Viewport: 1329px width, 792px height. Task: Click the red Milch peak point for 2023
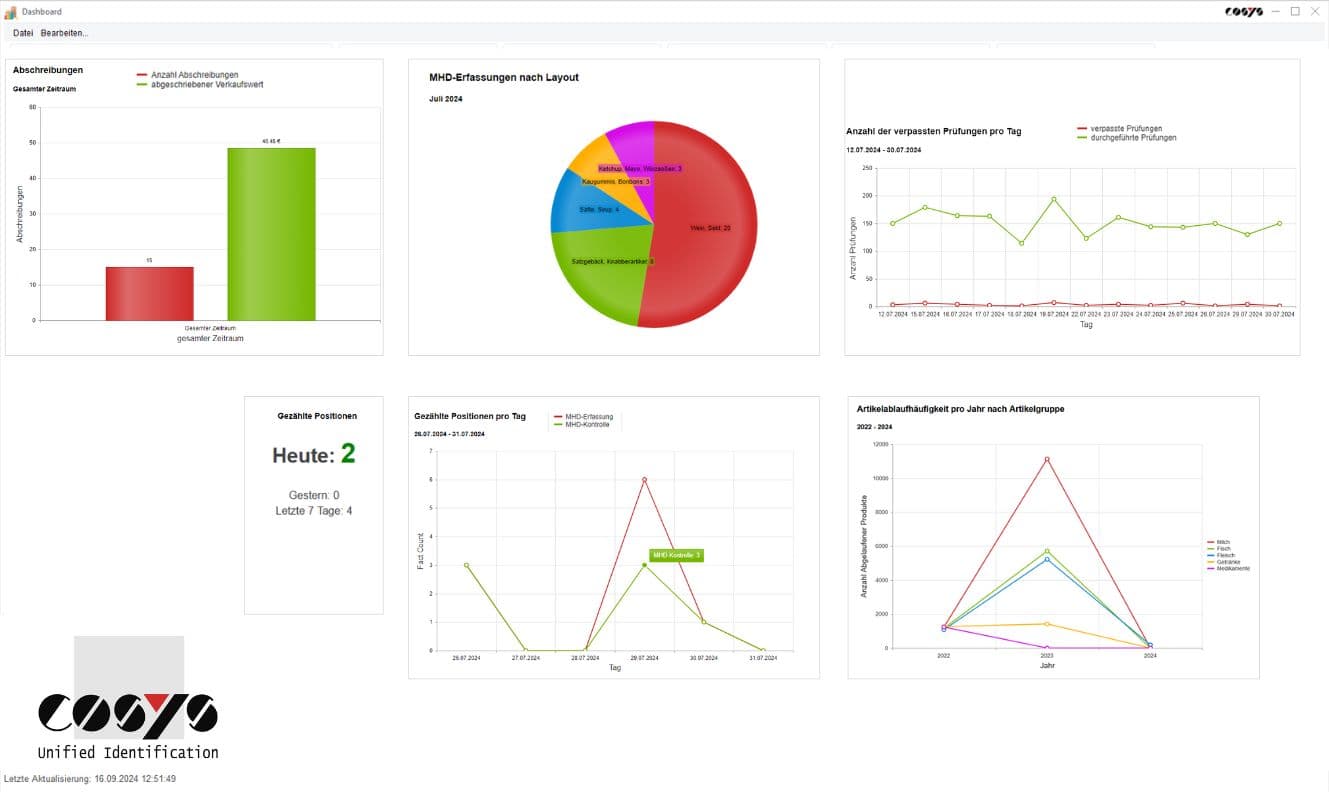(x=1047, y=459)
